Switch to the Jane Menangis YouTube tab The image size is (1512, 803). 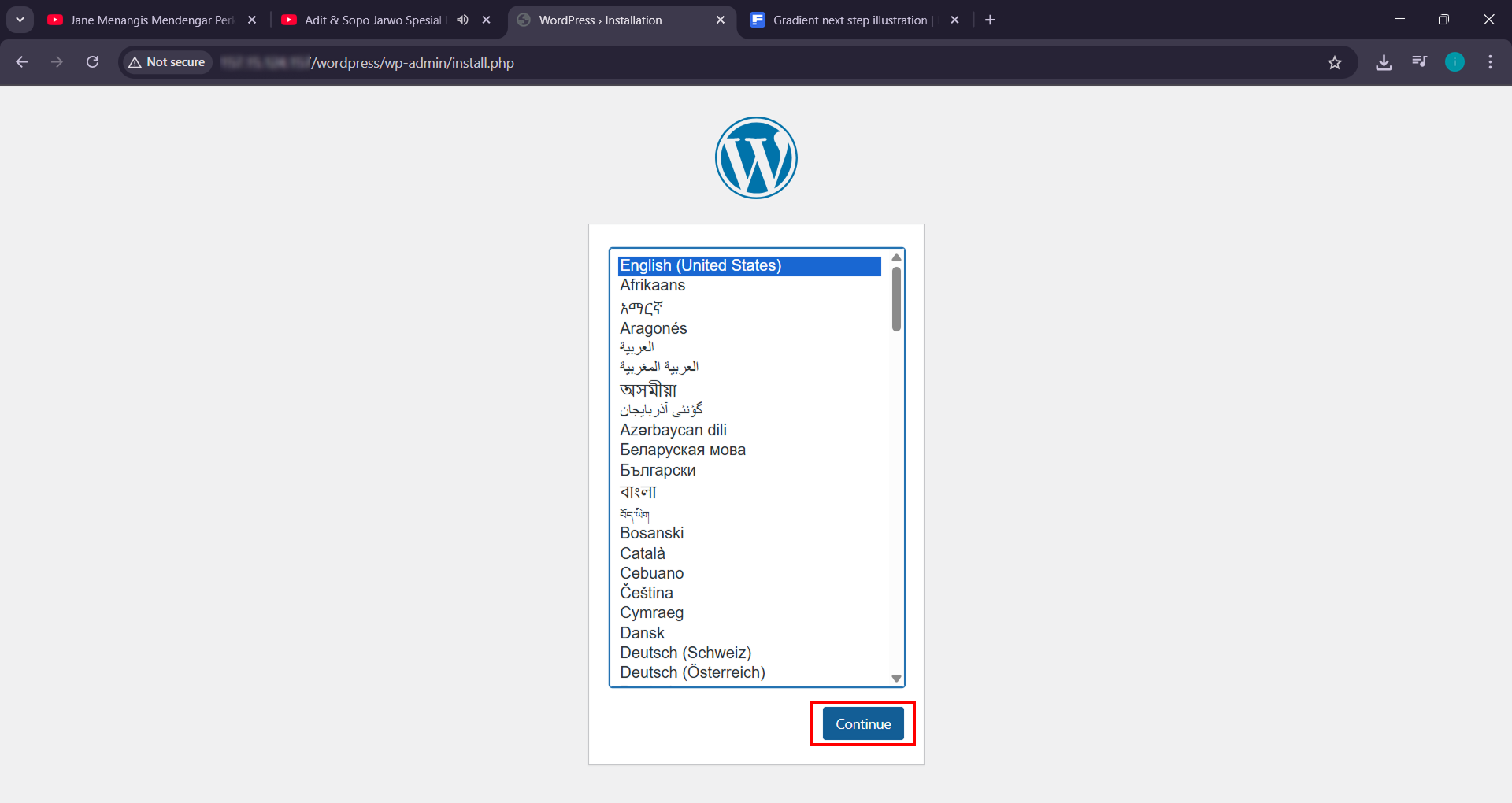[142, 20]
